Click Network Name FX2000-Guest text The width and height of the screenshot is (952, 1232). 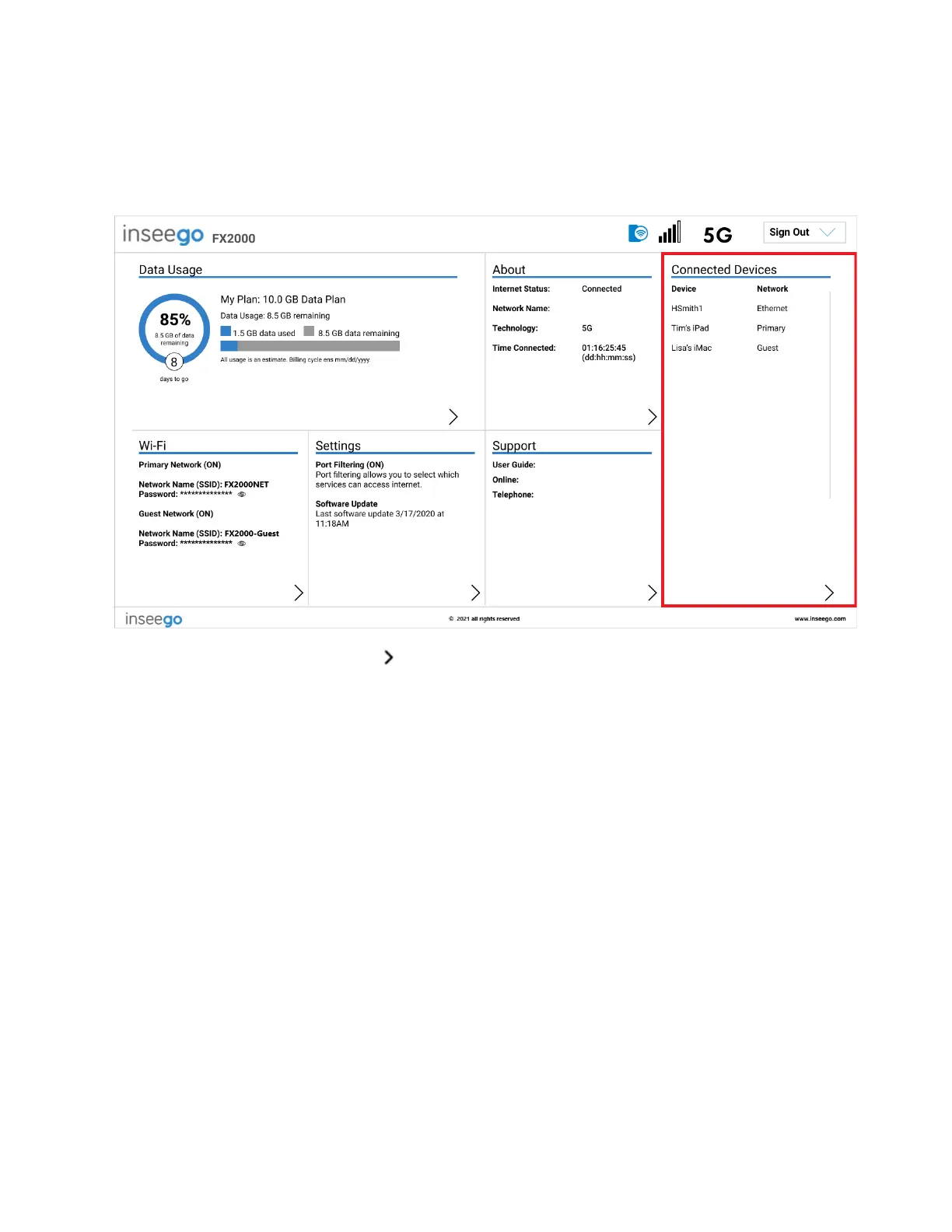(208, 534)
